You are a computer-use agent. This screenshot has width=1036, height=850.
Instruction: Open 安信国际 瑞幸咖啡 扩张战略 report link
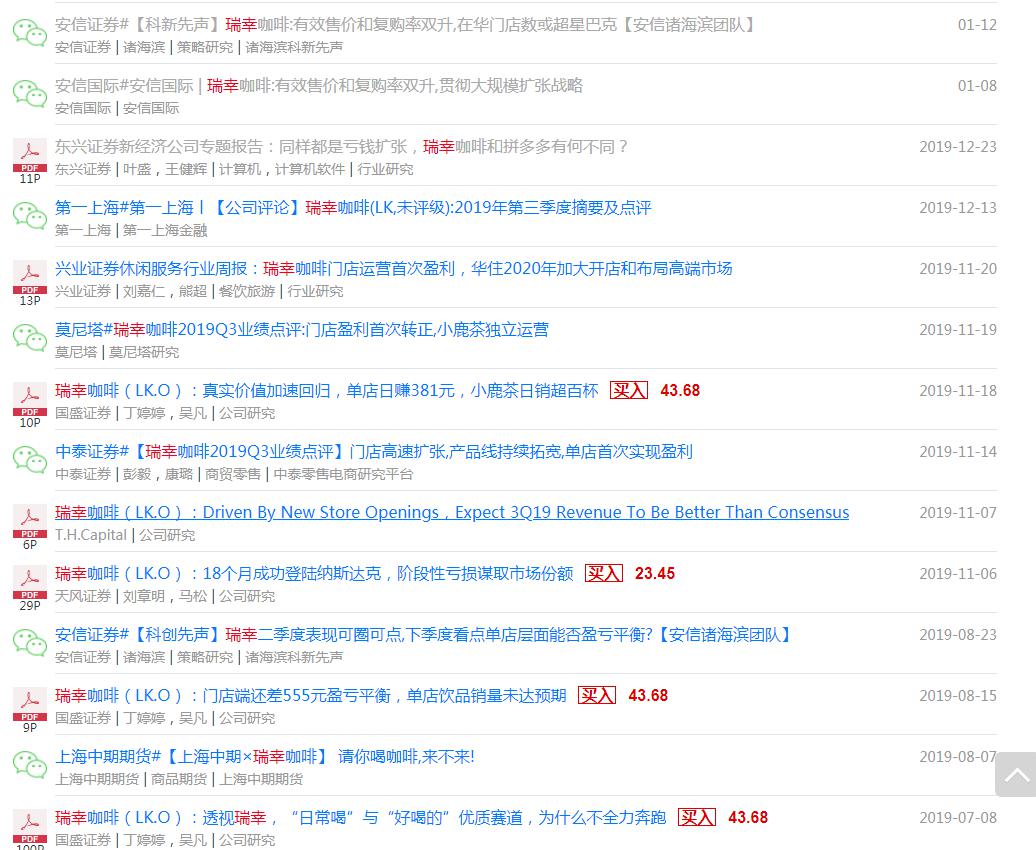click(319, 86)
